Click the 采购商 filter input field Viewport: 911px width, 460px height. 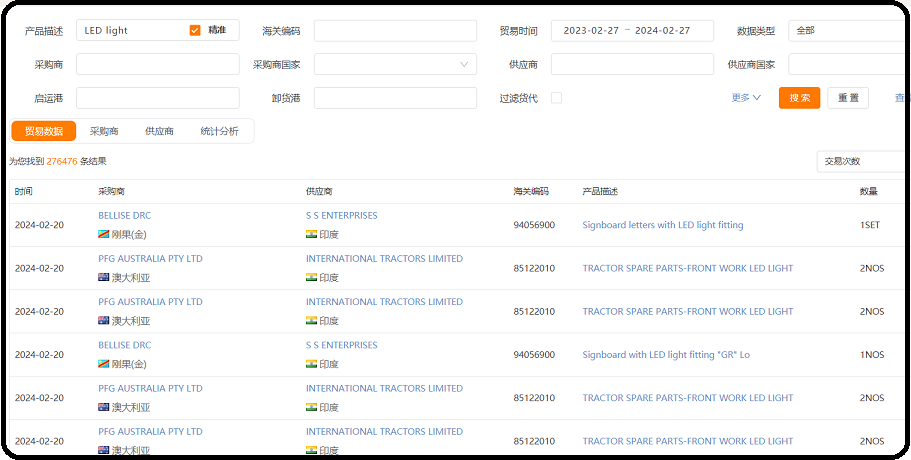coord(157,64)
